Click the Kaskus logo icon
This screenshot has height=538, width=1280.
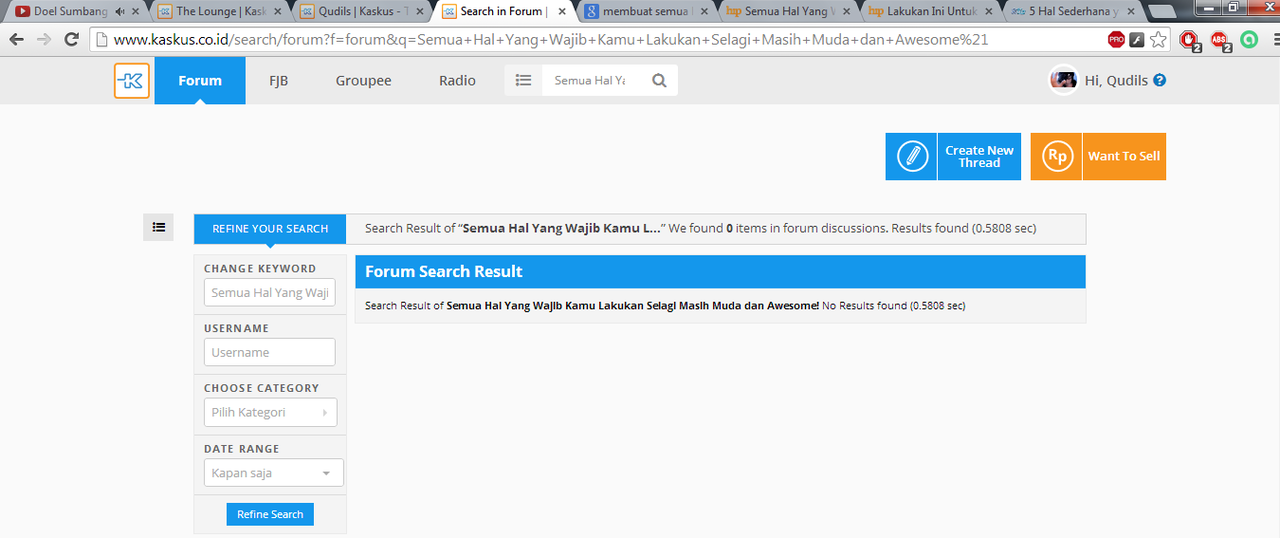(x=131, y=81)
